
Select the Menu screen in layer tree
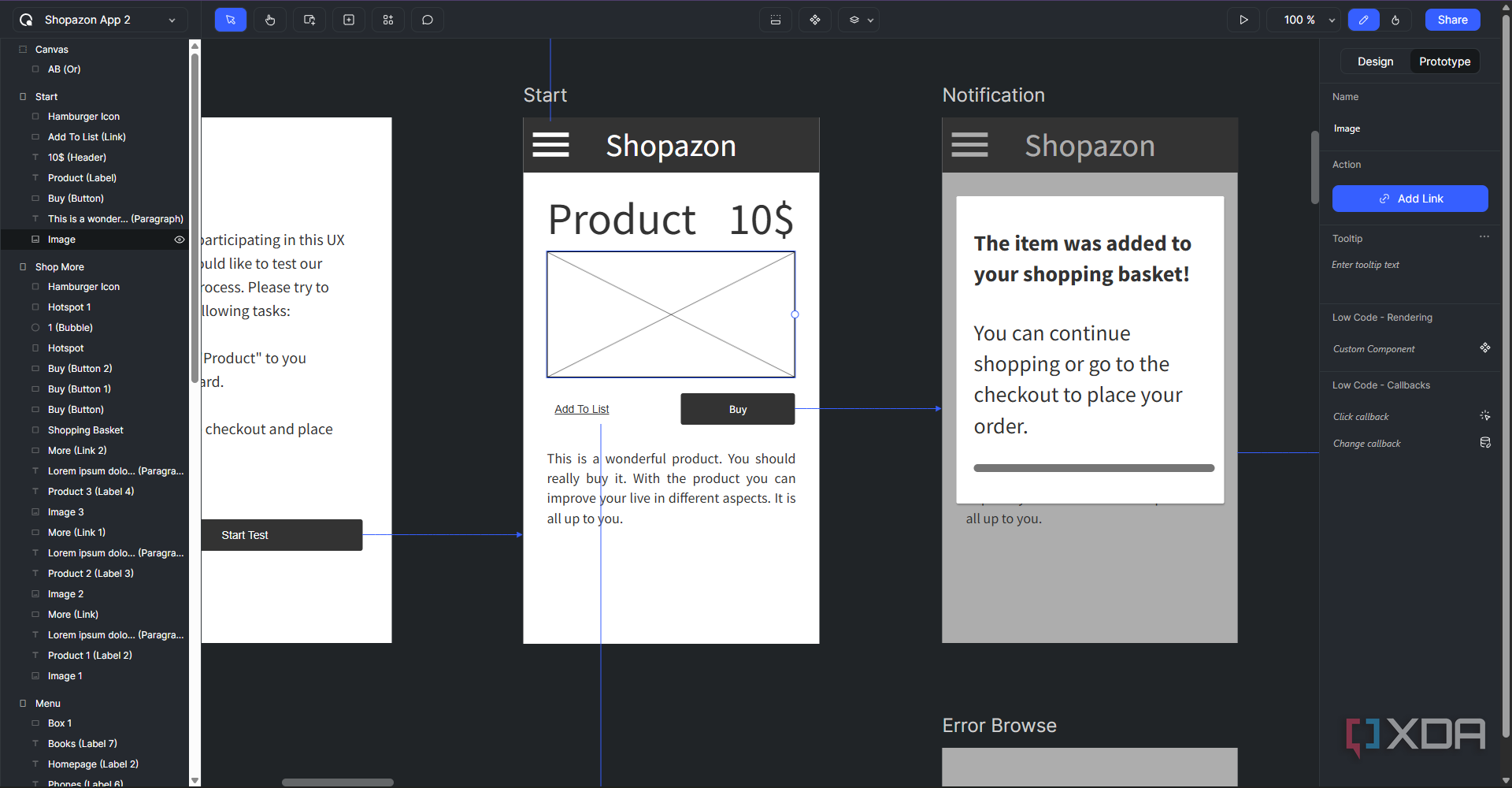48,704
